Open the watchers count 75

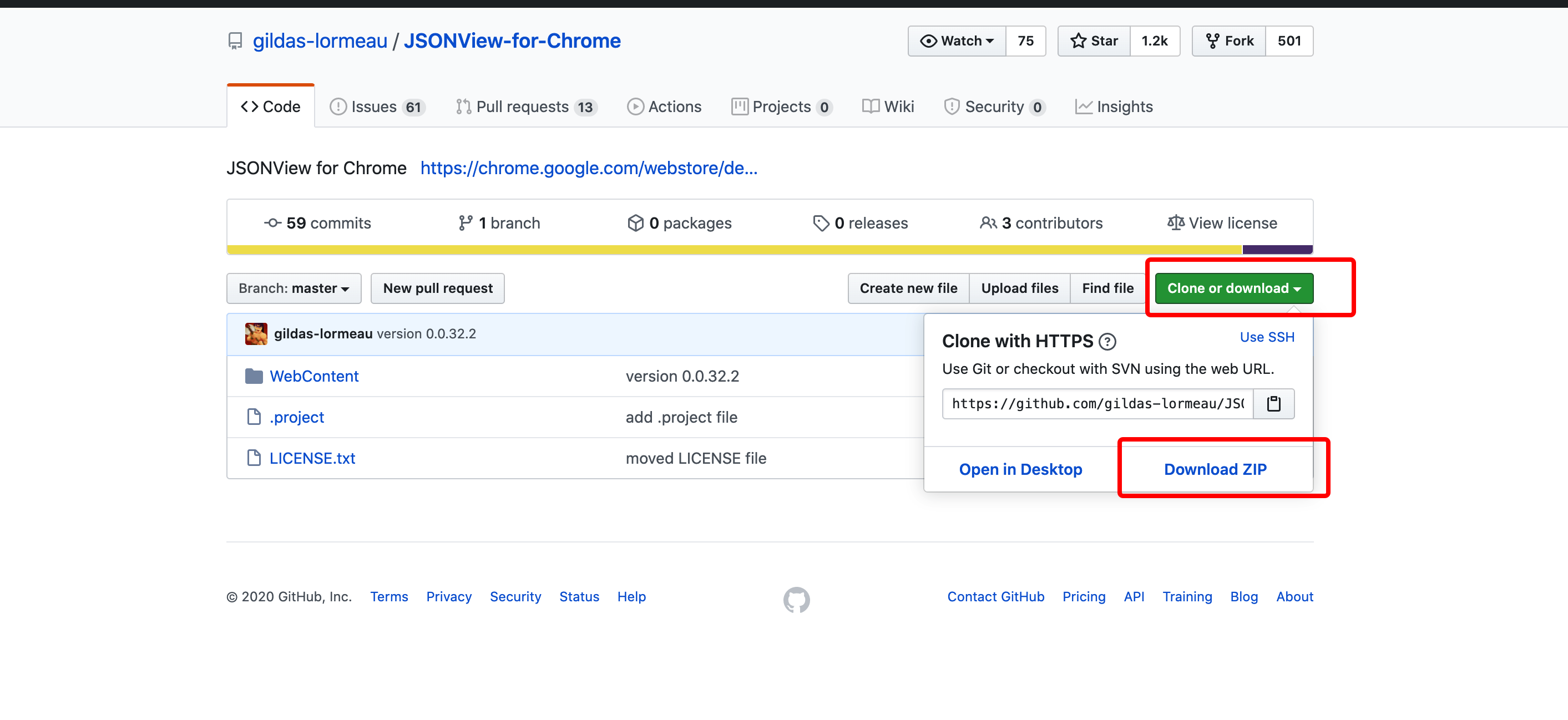[x=1026, y=41]
